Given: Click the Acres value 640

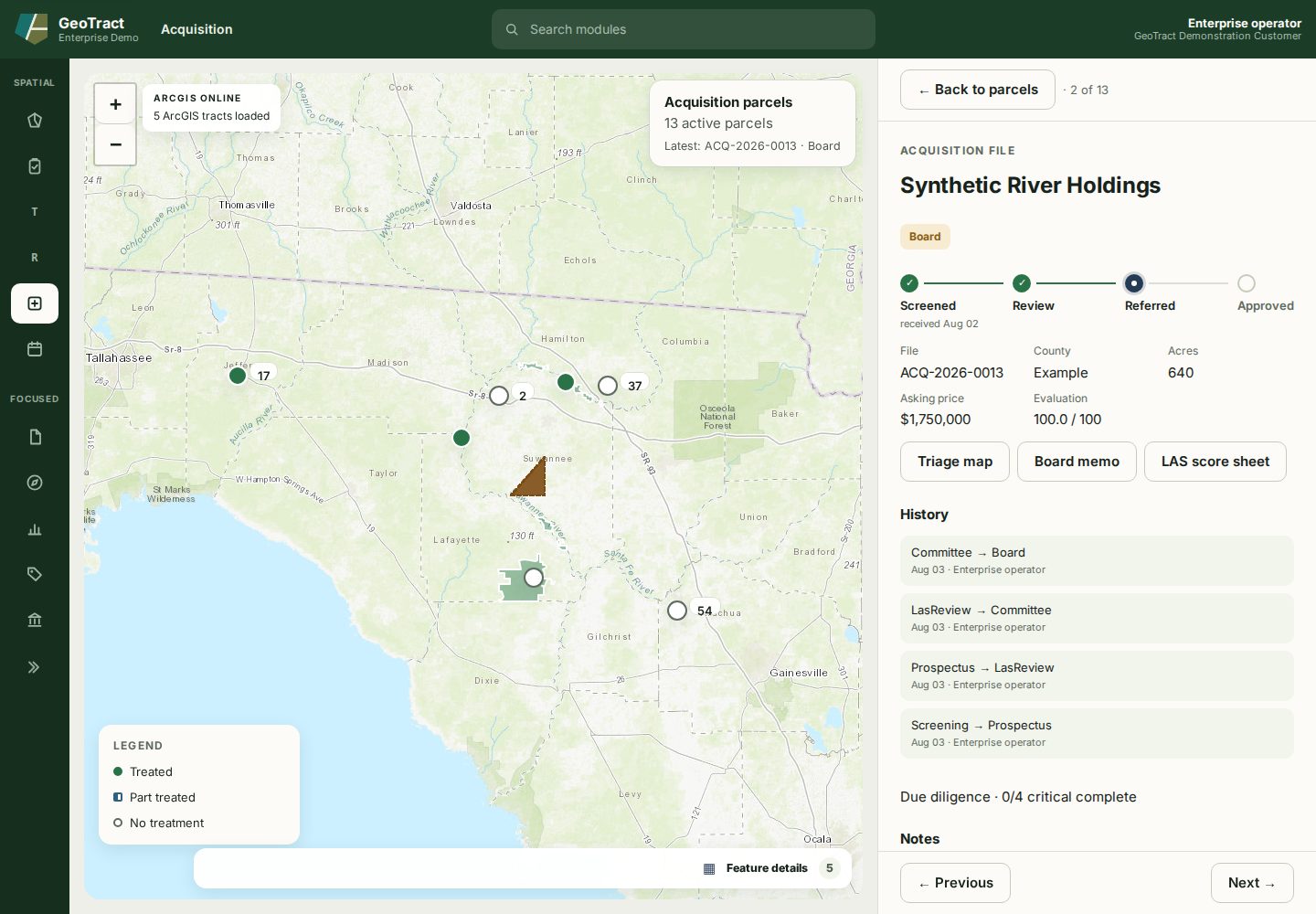Looking at the screenshot, I should 1181,373.
